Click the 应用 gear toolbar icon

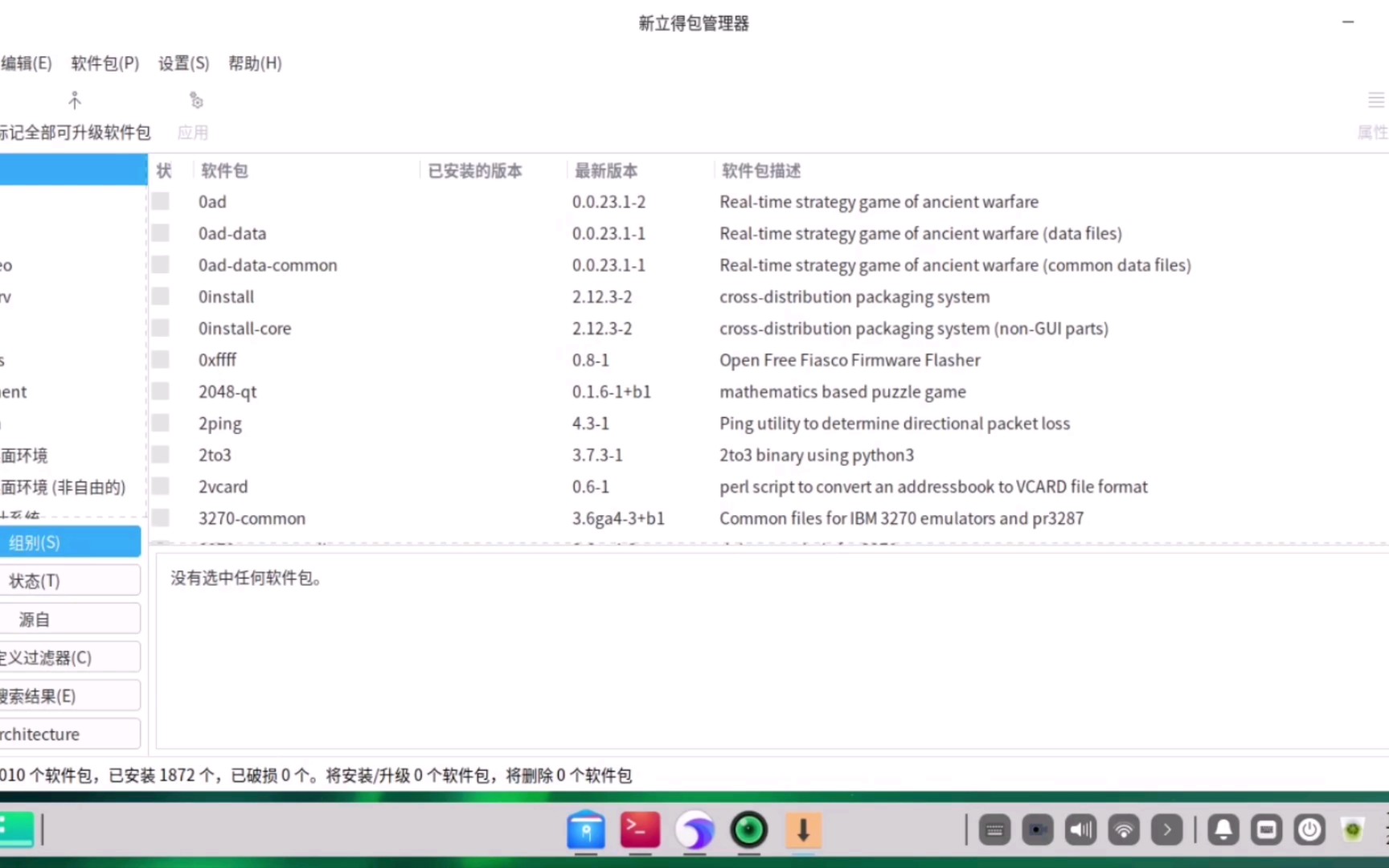pos(194,113)
